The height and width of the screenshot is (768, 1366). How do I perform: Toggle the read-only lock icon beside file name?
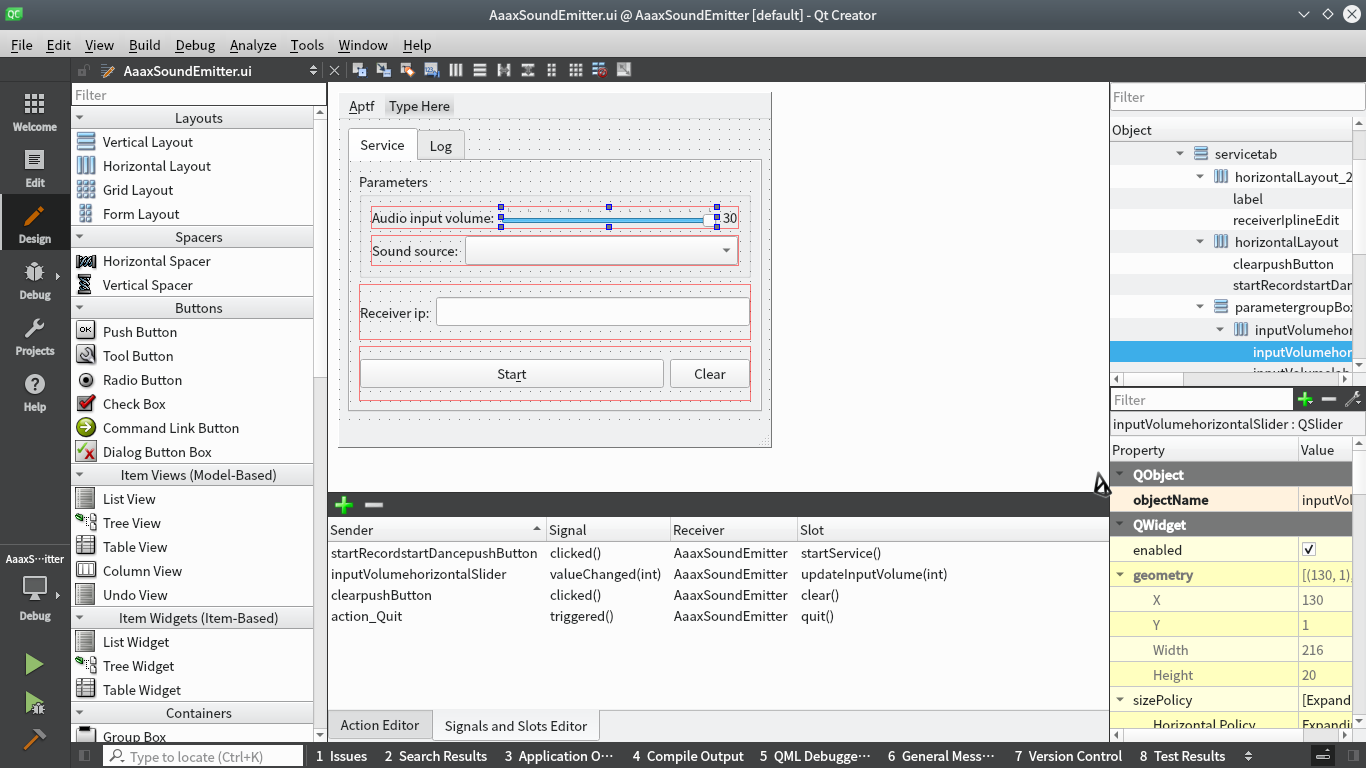84,71
